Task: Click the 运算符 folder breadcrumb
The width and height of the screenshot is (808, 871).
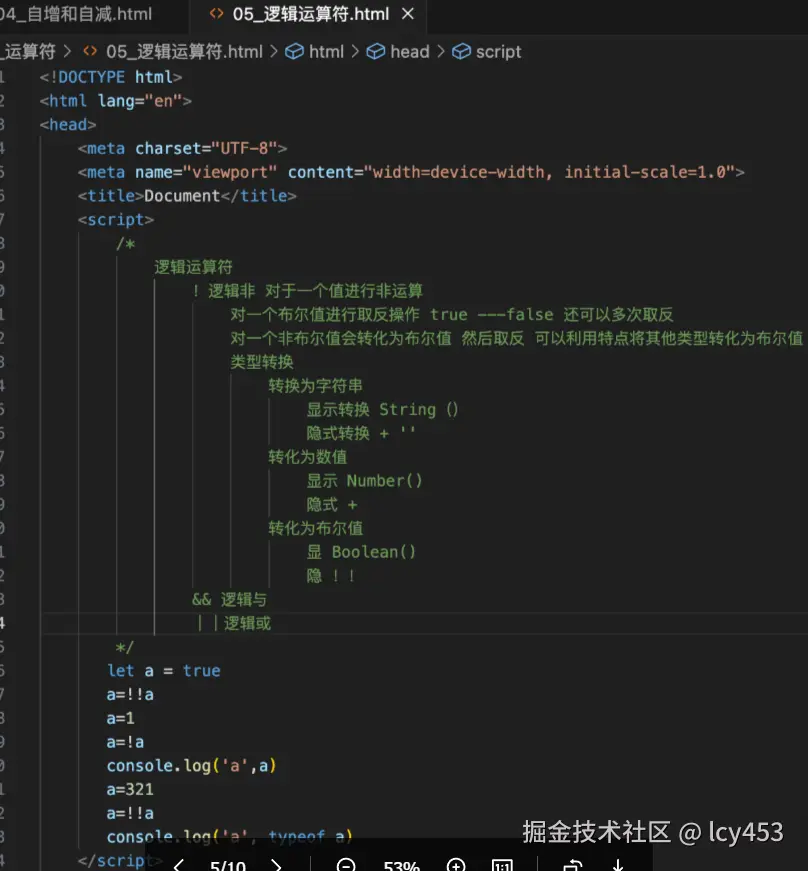Action: 28,52
